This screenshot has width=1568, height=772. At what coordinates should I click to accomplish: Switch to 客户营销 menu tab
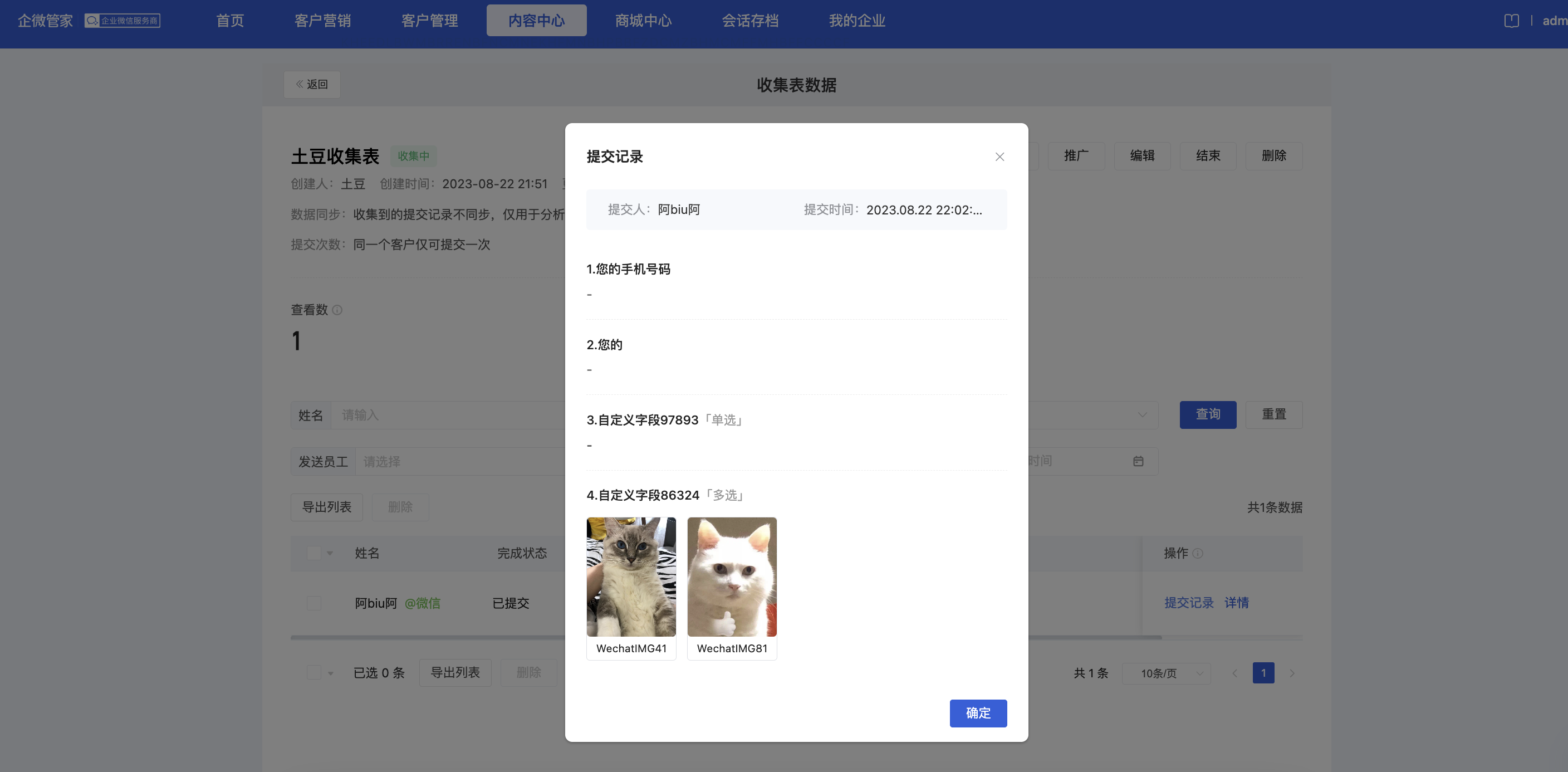(x=322, y=21)
